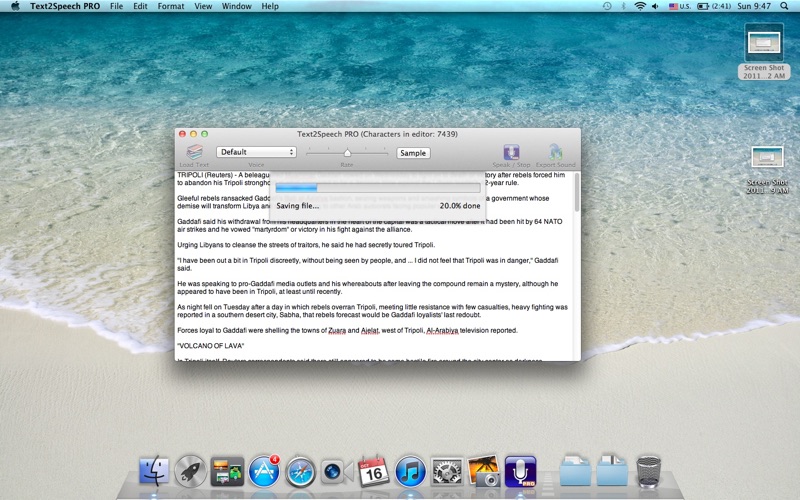Click the Time Machine menu bar icon
Image resolution: width=800 pixels, height=500 pixels.
(x=607, y=6)
